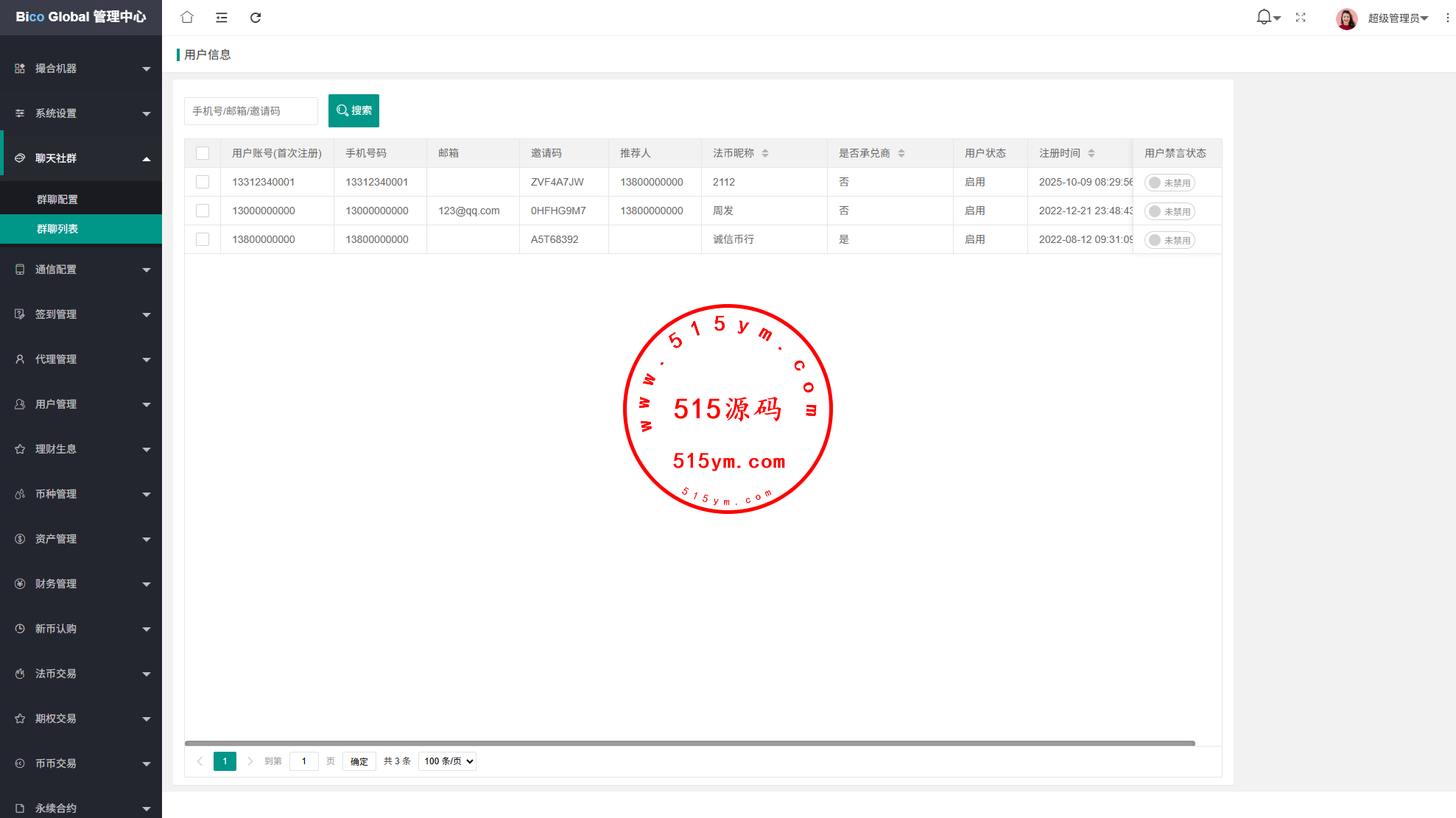Image resolution: width=1456 pixels, height=818 pixels.
Task: Open the 群聊配置 submenu item
Action: (x=57, y=200)
